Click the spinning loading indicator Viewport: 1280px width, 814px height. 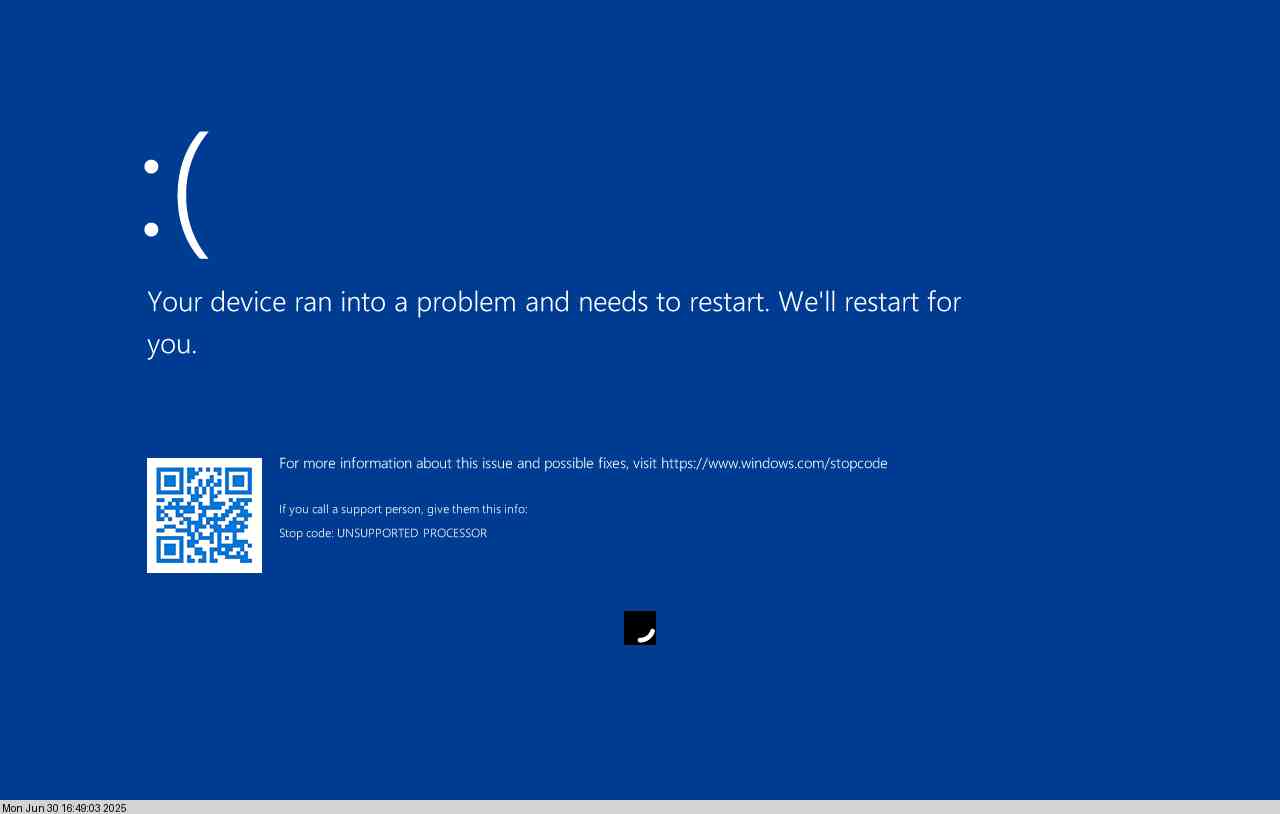click(640, 628)
